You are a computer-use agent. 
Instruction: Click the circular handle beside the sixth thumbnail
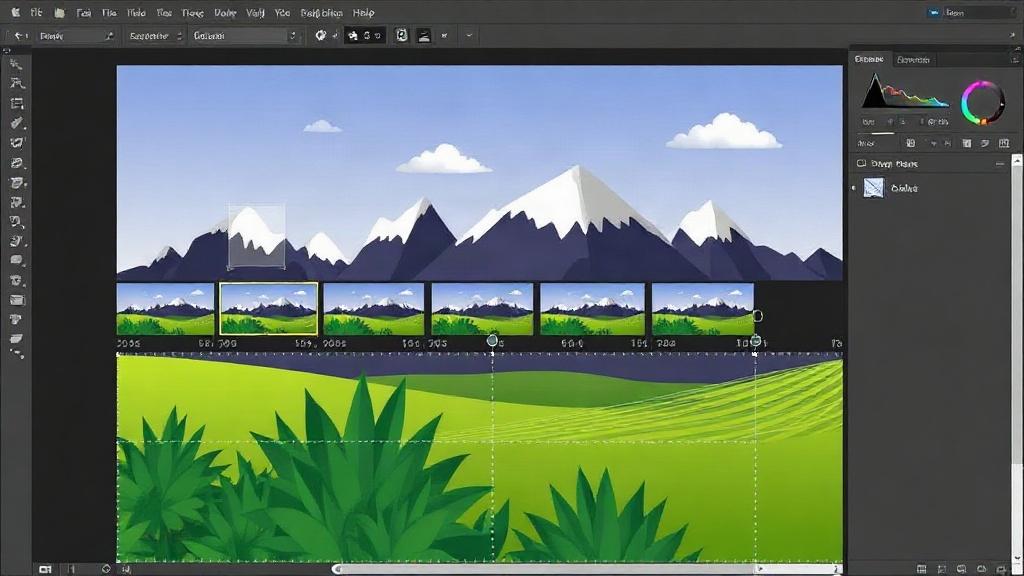point(758,316)
